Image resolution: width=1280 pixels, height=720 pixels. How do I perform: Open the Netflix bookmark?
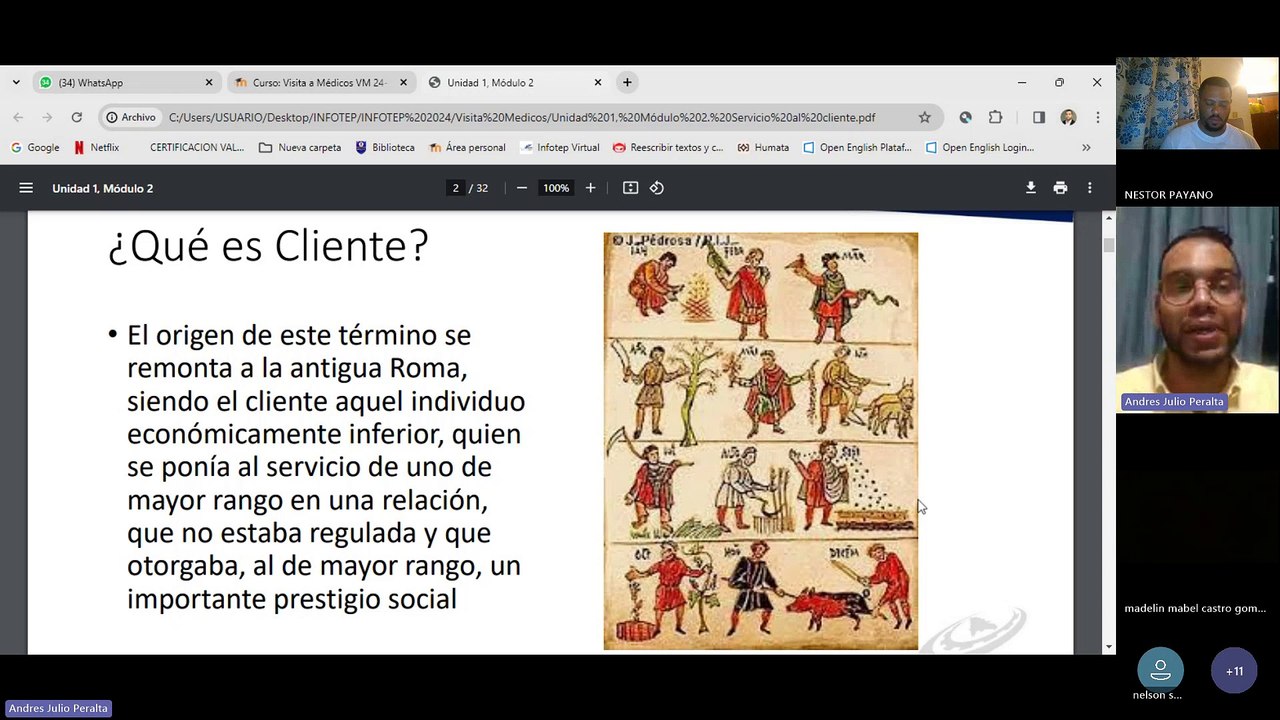[x=96, y=147]
